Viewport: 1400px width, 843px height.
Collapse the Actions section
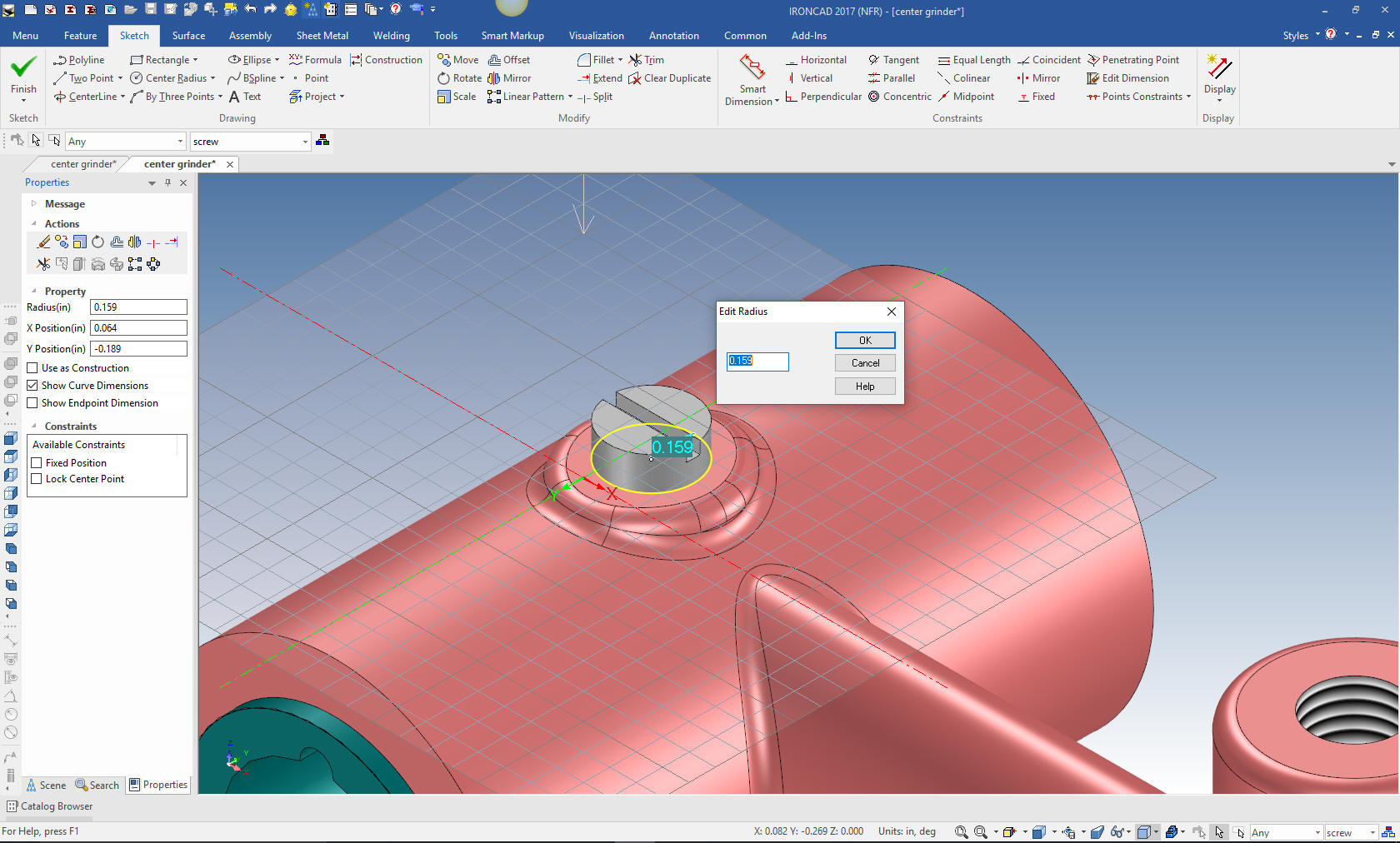click(34, 223)
